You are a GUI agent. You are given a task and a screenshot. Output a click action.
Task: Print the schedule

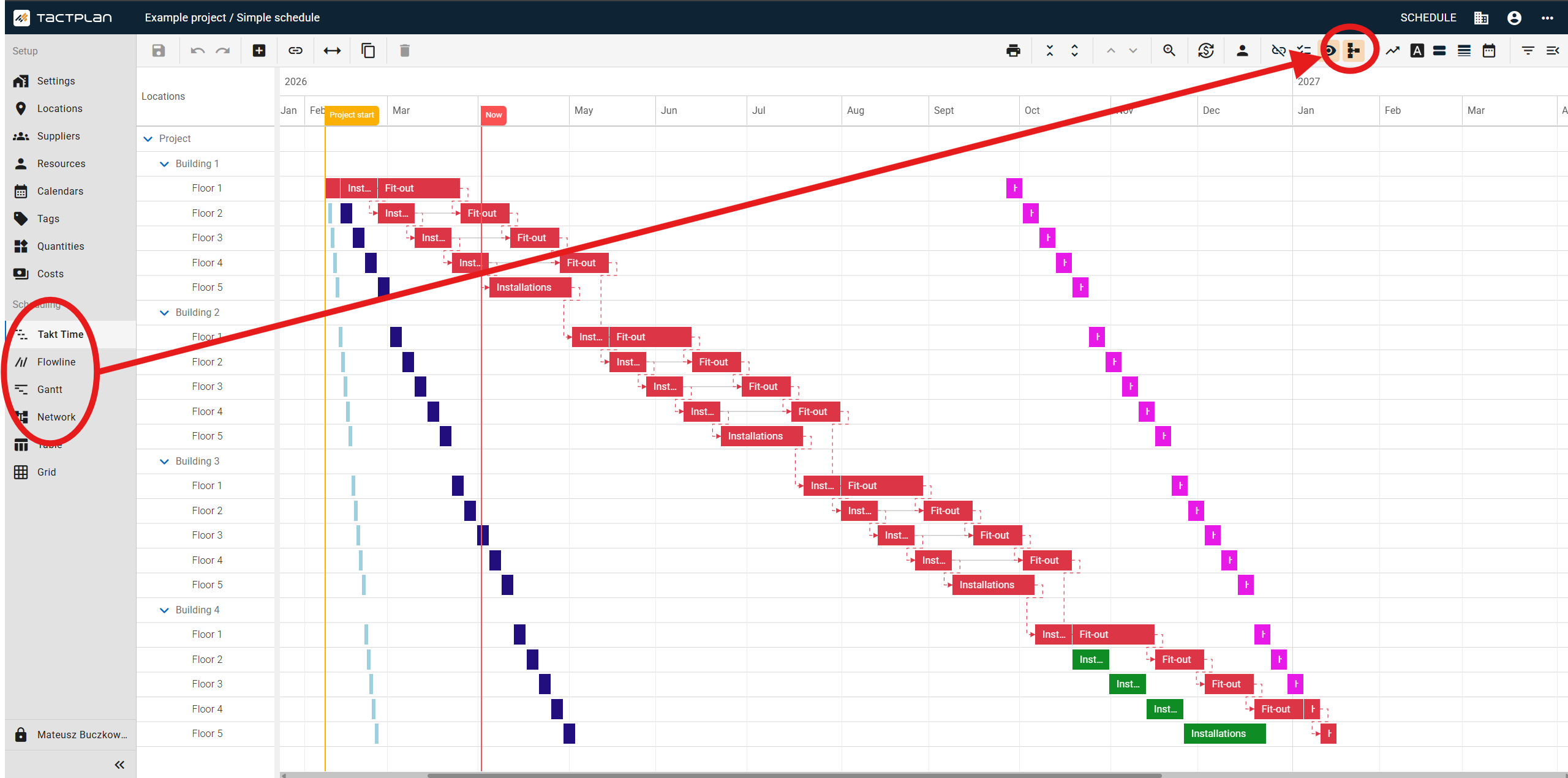coord(1013,51)
